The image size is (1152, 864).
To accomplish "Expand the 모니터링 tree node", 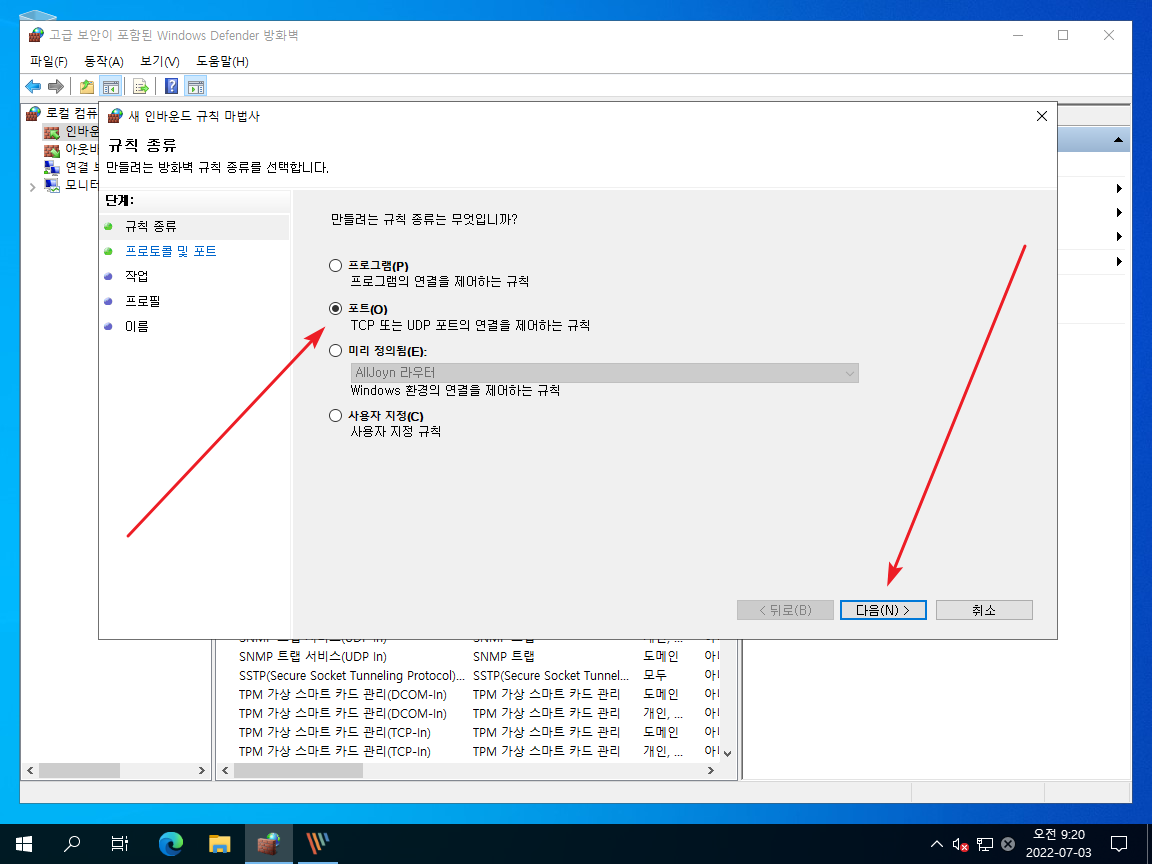I will 32,187.
